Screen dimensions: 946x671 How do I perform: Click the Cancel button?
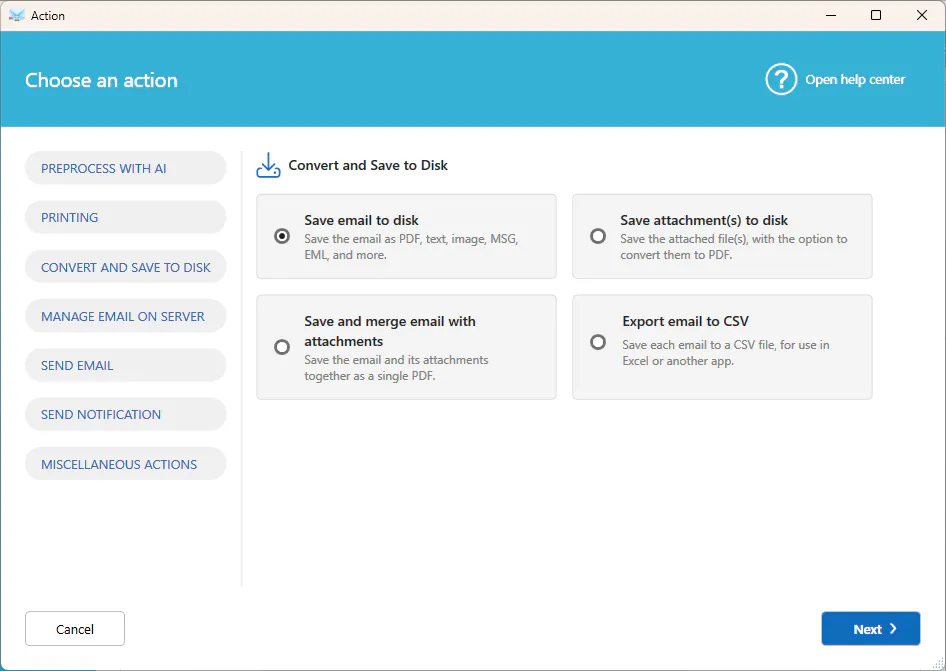pyautogui.click(x=75, y=629)
